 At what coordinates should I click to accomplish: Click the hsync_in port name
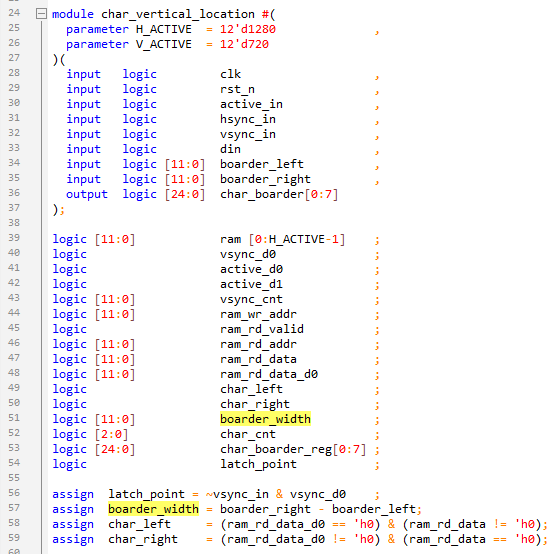[x=248, y=119]
